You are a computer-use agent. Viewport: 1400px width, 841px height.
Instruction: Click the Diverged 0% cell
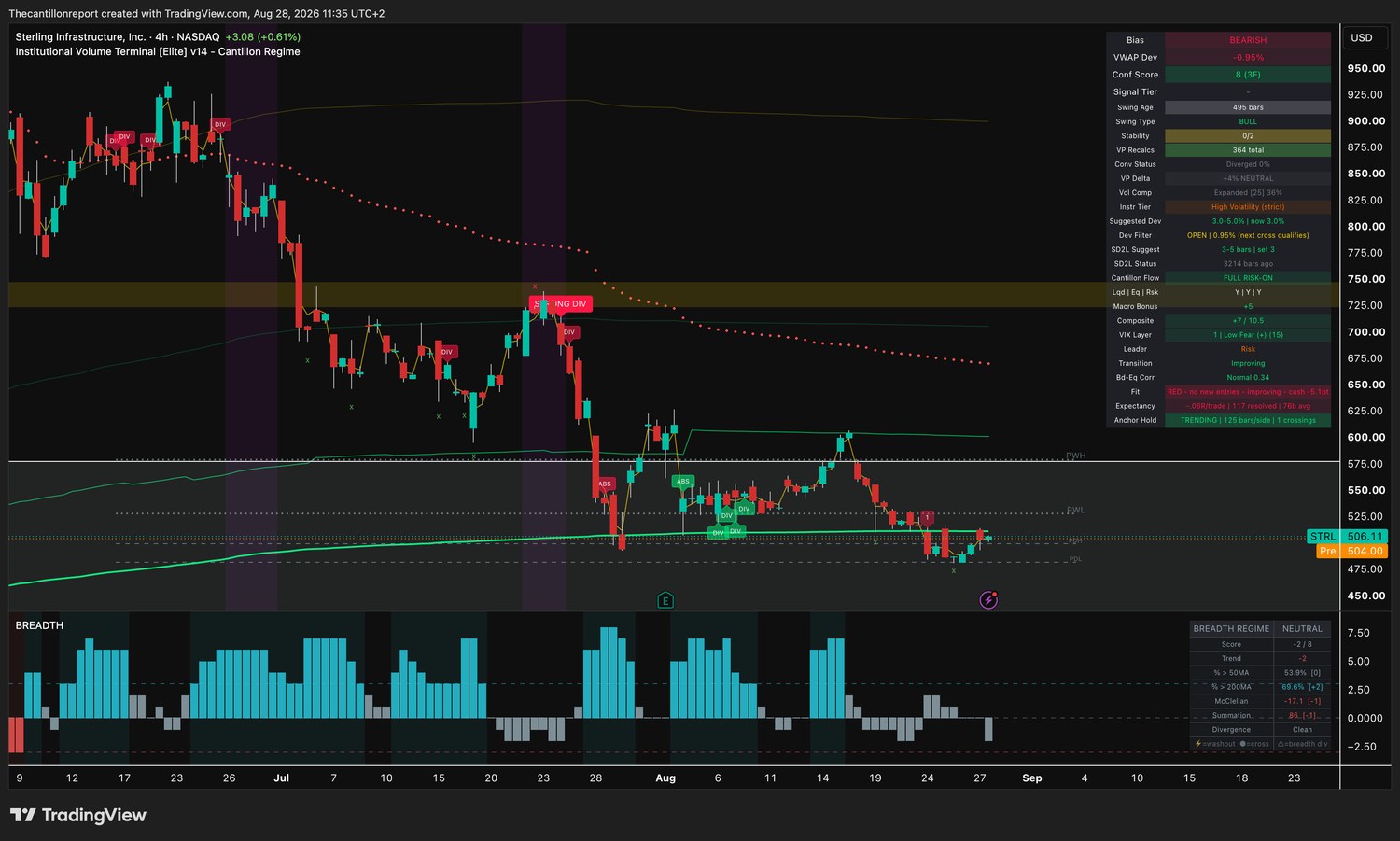pyautogui.click(x=1248, y=164)
